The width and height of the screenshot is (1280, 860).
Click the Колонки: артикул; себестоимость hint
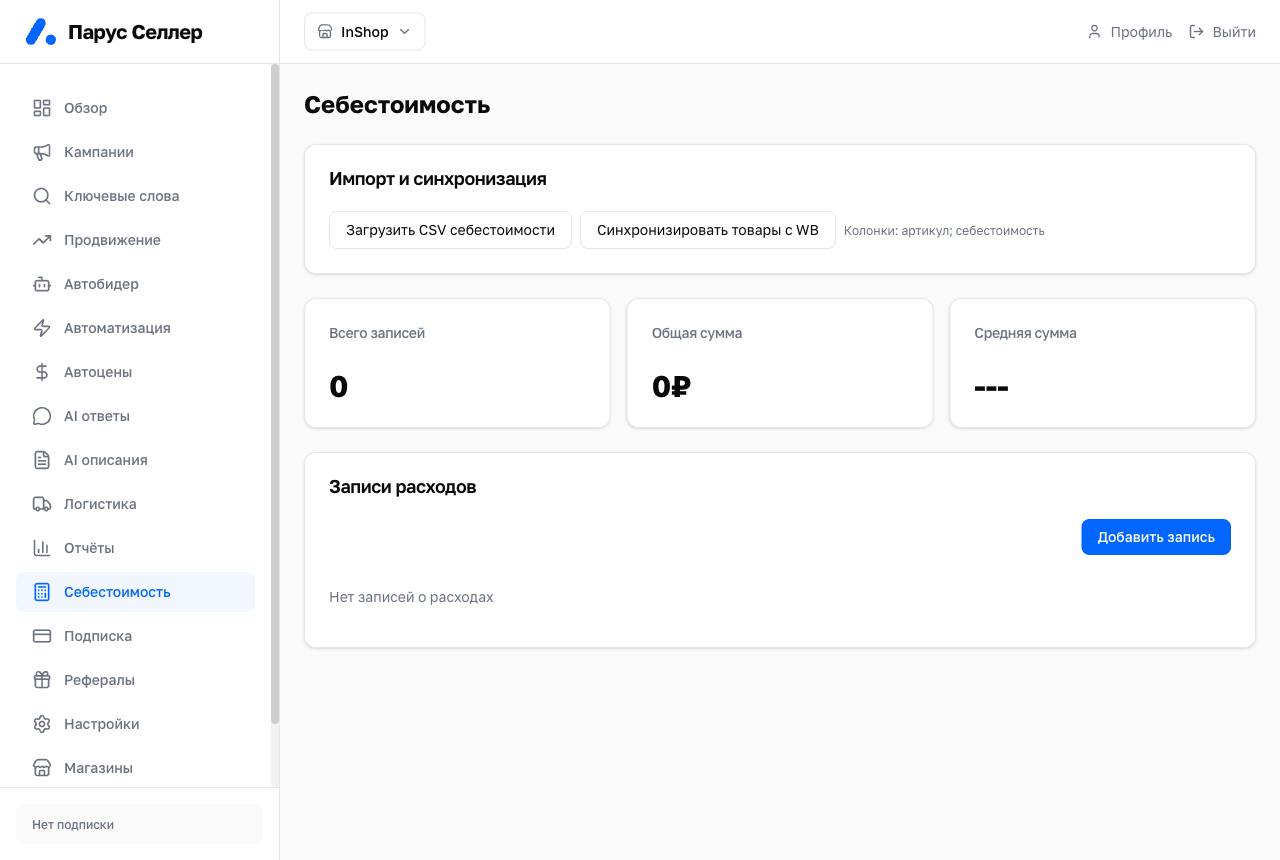(944, 231)
